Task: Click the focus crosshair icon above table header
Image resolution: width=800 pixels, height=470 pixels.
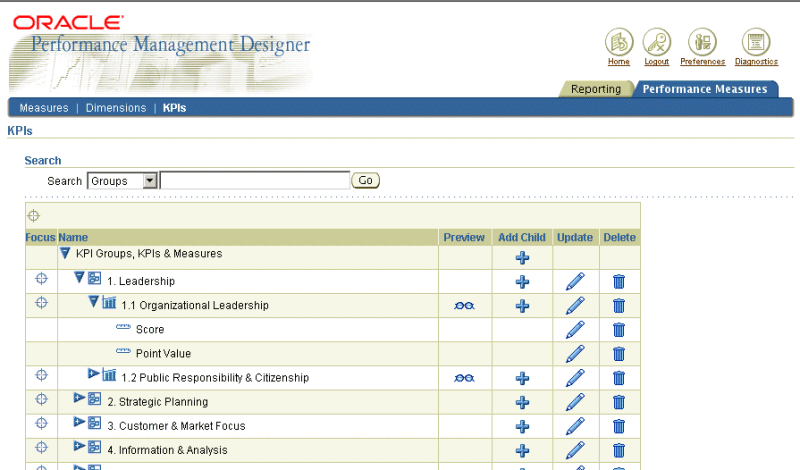Action: pyautogui.click(x=34, y=216)
